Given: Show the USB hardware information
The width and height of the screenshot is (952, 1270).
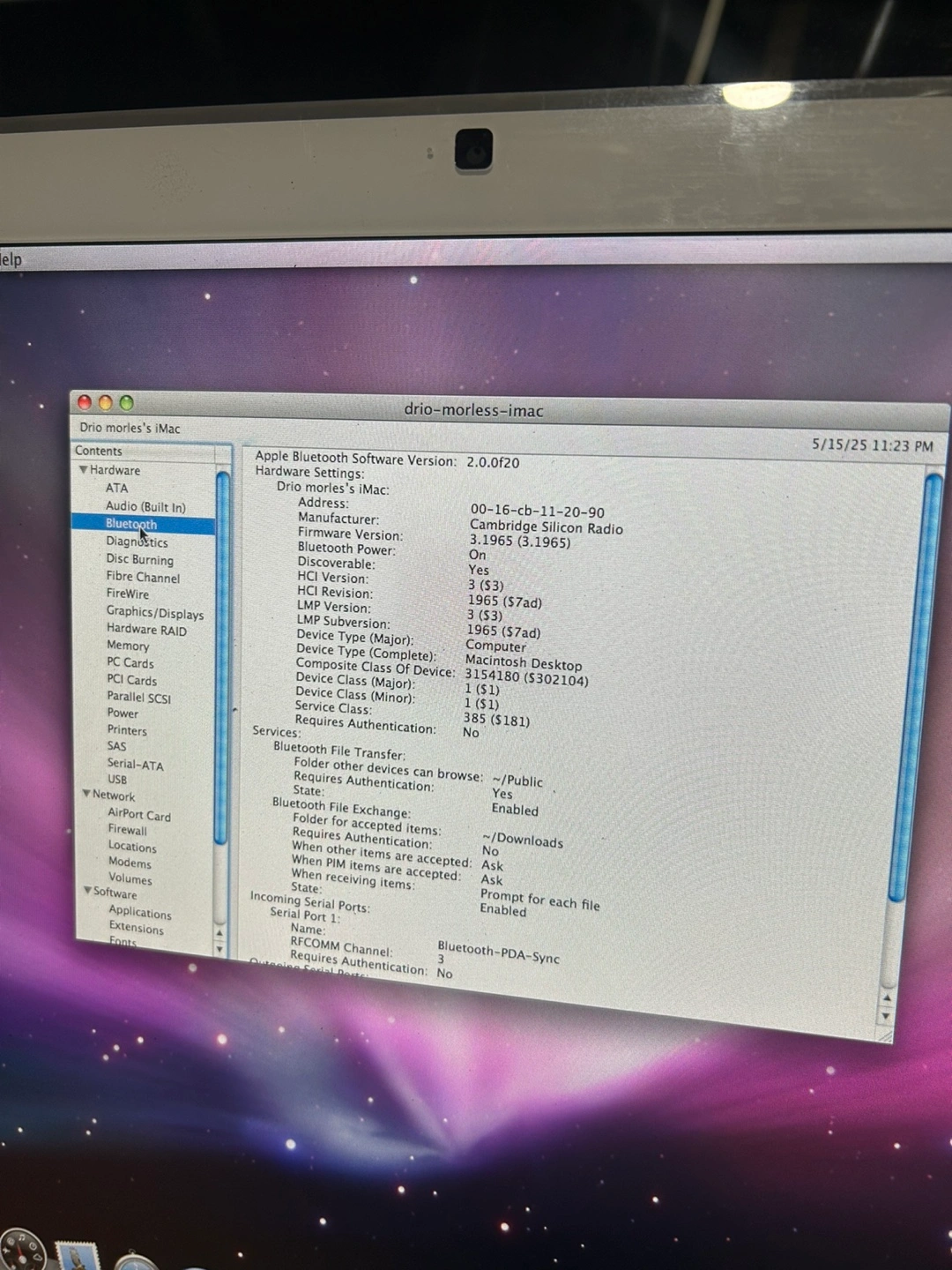Looking at the screenshot, I should [117, 780].
